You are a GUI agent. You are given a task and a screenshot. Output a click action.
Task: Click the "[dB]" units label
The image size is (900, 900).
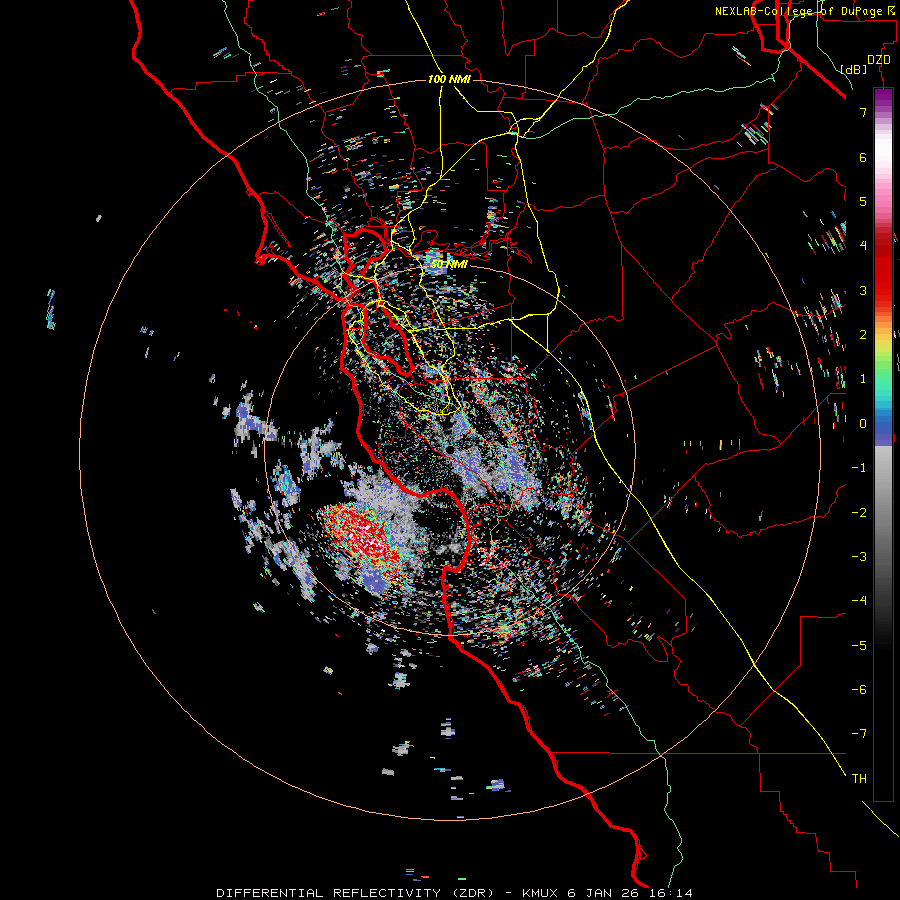point(854,69)
